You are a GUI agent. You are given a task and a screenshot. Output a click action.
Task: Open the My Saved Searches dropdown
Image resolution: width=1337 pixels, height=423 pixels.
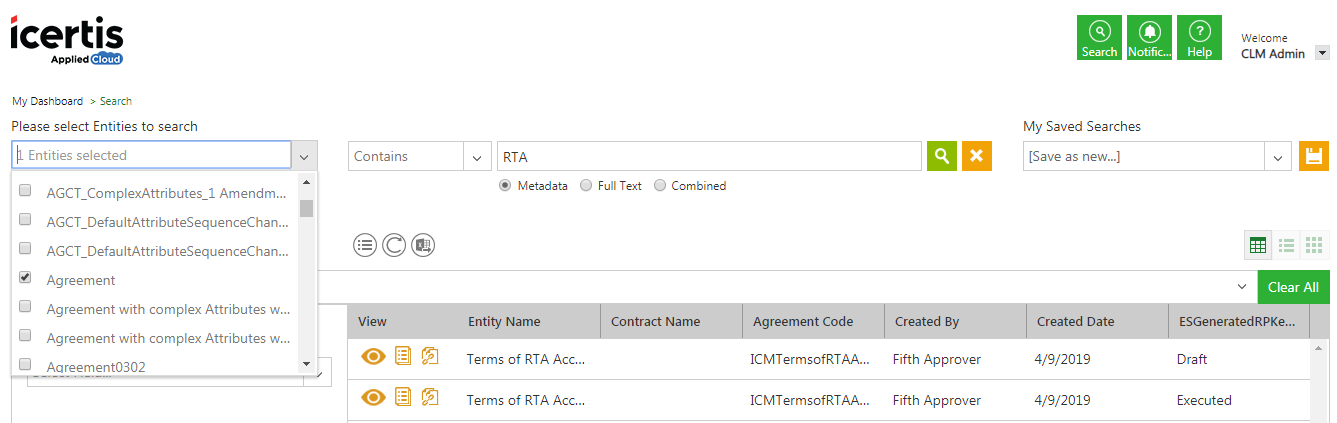coord(1277,156)
